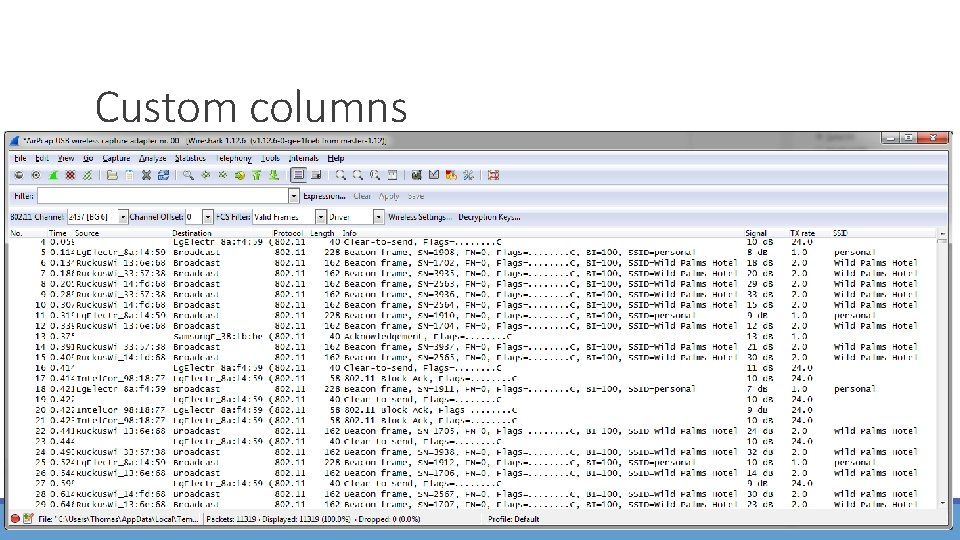Zoom in packet list text icon
This screenshot has width=960, height=540.
pos(340,175)
